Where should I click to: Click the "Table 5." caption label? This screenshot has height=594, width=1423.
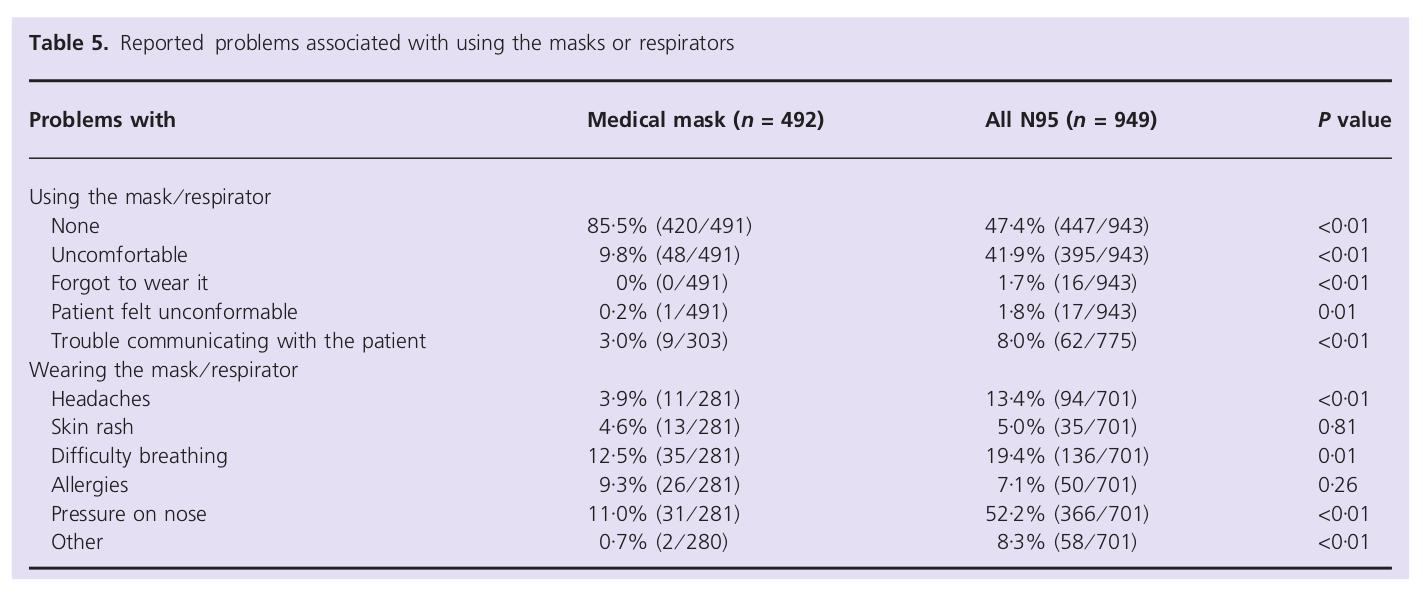68,43
